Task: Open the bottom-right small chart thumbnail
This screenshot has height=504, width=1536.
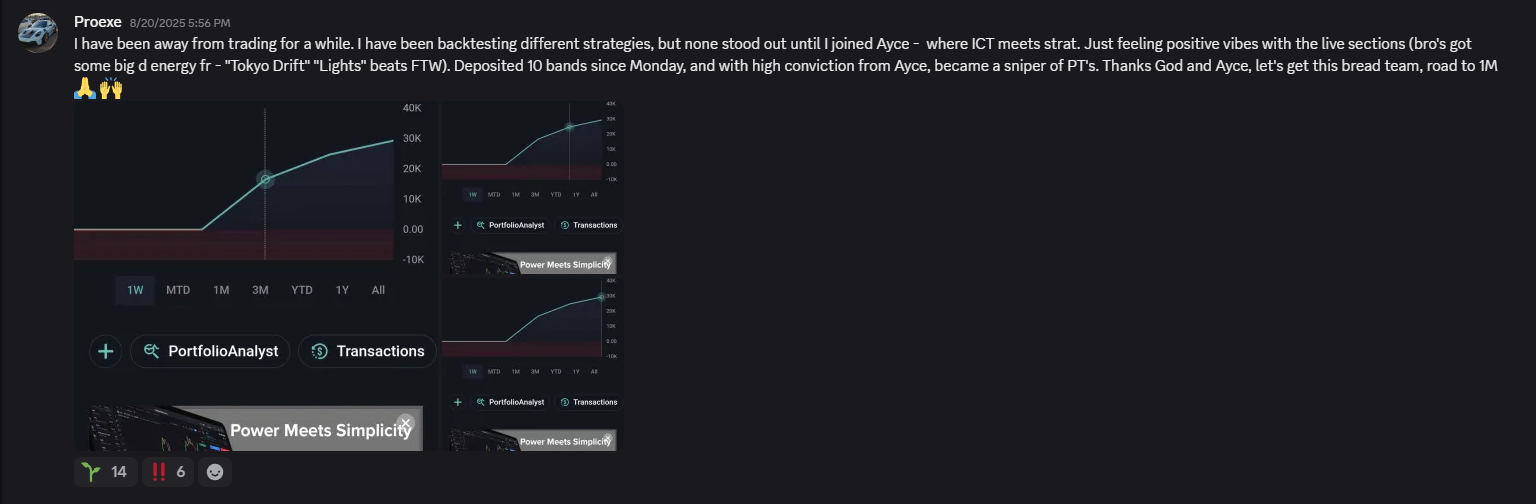Action: click(x=532, y=364)
